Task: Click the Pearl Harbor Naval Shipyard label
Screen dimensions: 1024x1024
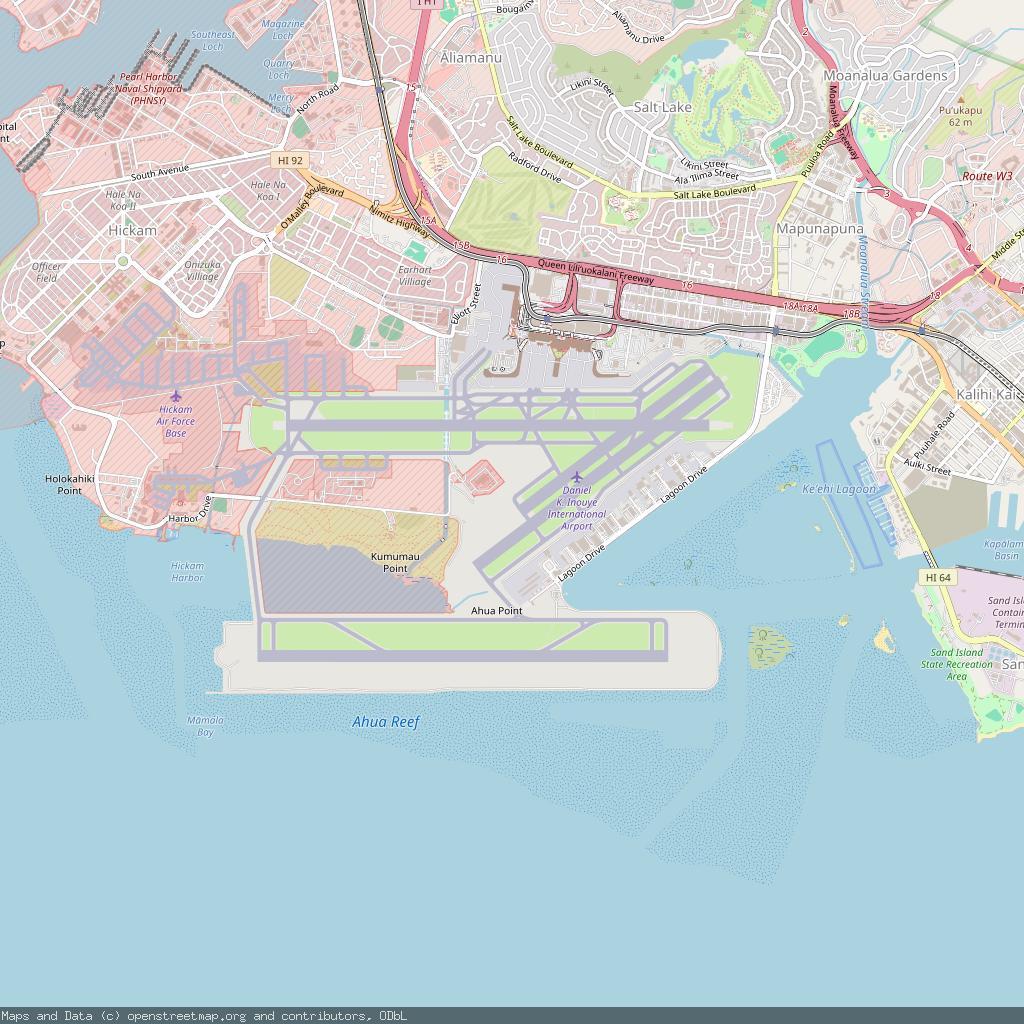Action: click(150, 88)
